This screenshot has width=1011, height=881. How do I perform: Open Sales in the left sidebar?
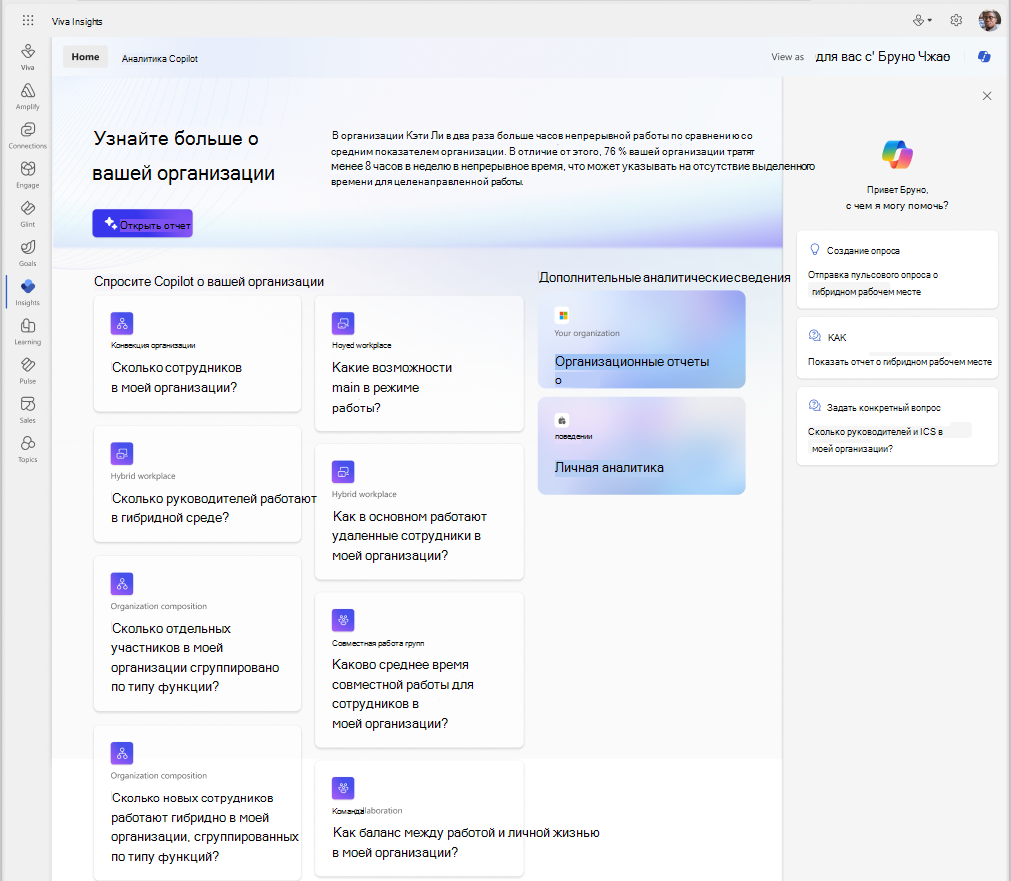(x=28, y=410)
